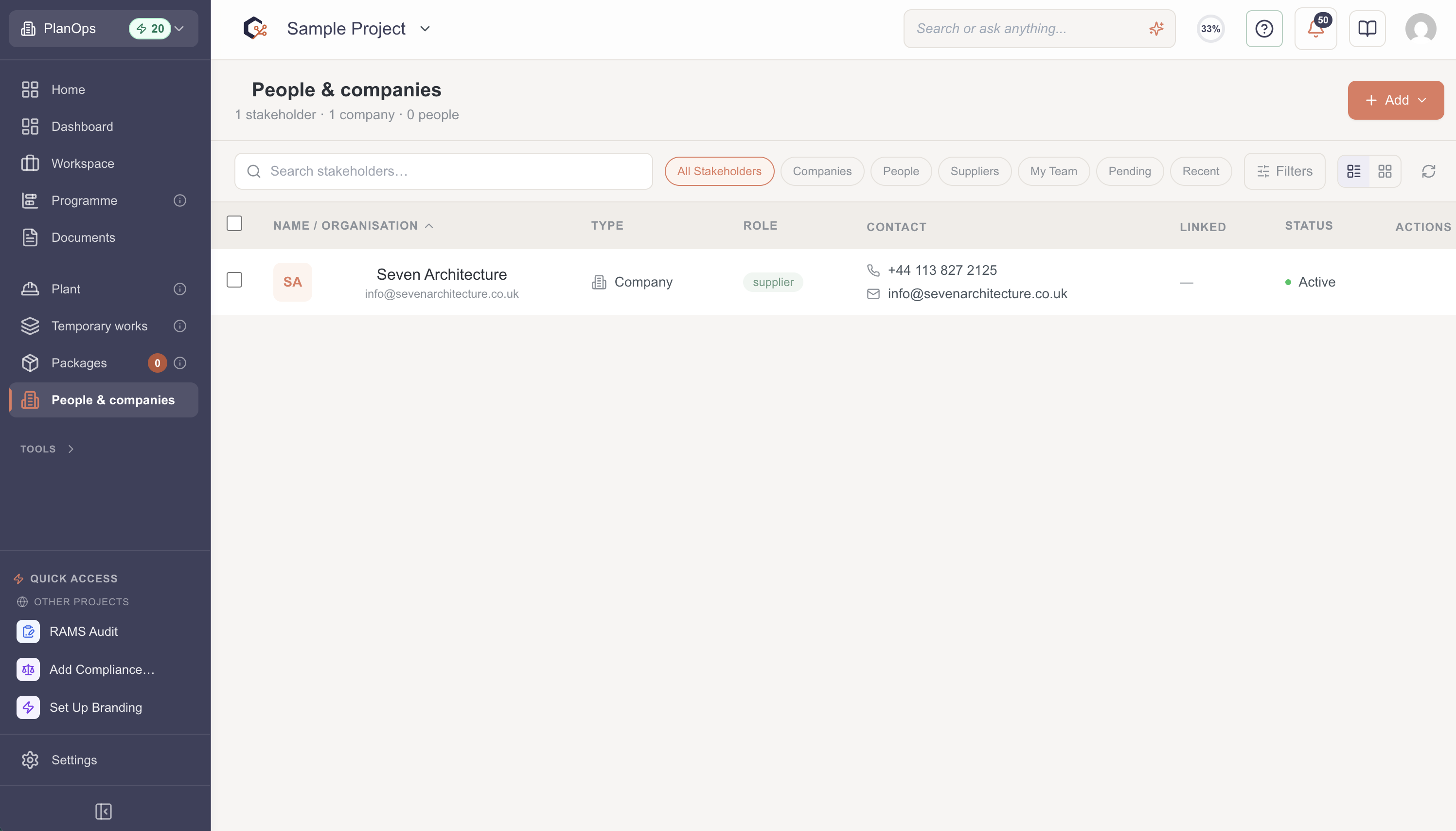Viewport: 1456px width, 831px height.
Task: Open Documents in the sidebar
Action: click(104, 237)
